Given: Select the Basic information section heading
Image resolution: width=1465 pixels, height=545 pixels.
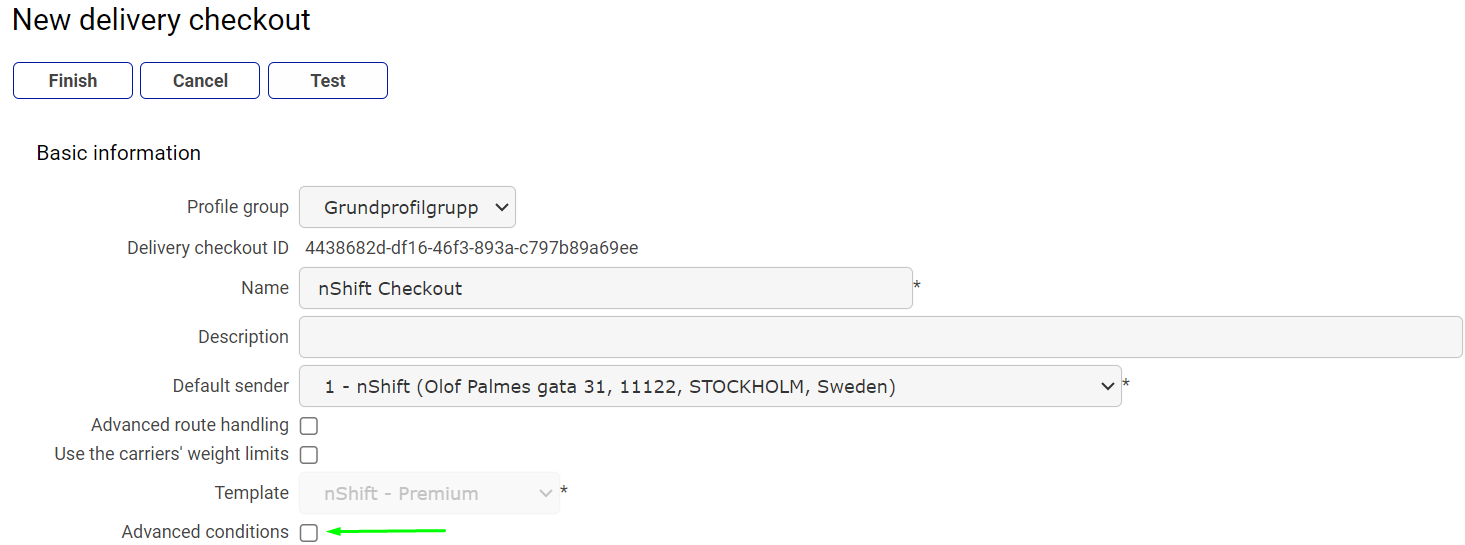Looking at the screenshot, I should pos(119,153).
